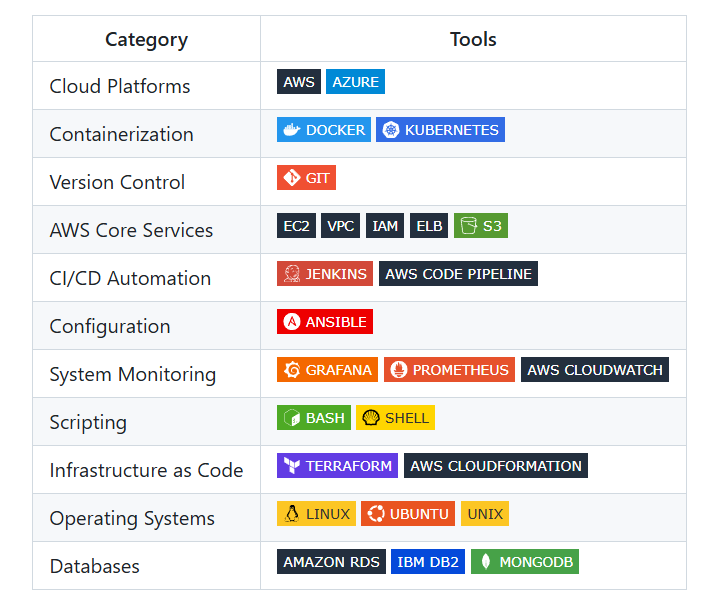This screenshot has width=717, height=604.
Task: Click the purple Terraform badge
Action: (337, 466)
